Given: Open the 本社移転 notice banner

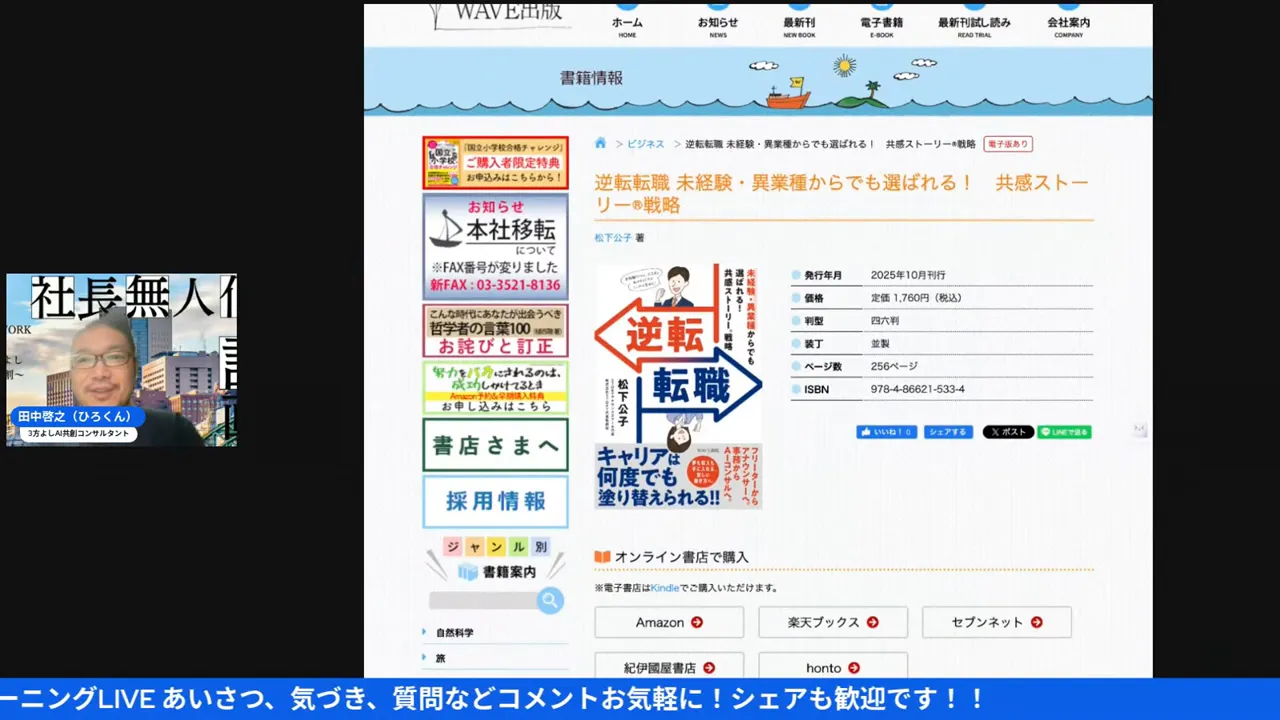Looking at the screenshot, I should 495,246.
